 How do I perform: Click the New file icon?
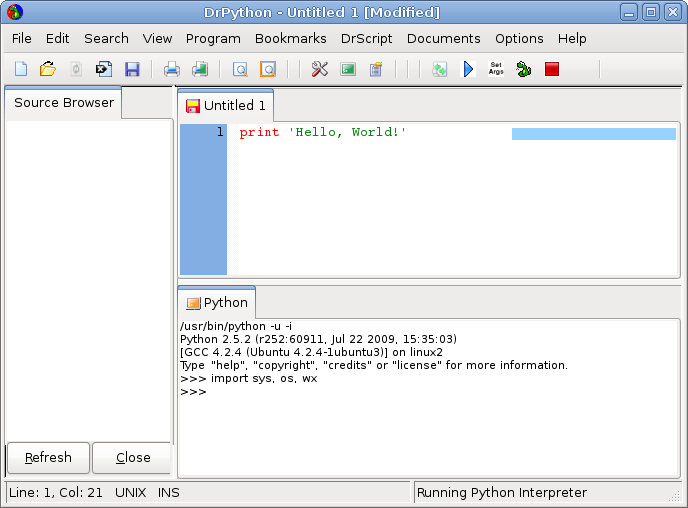click(x=21, y=69)
